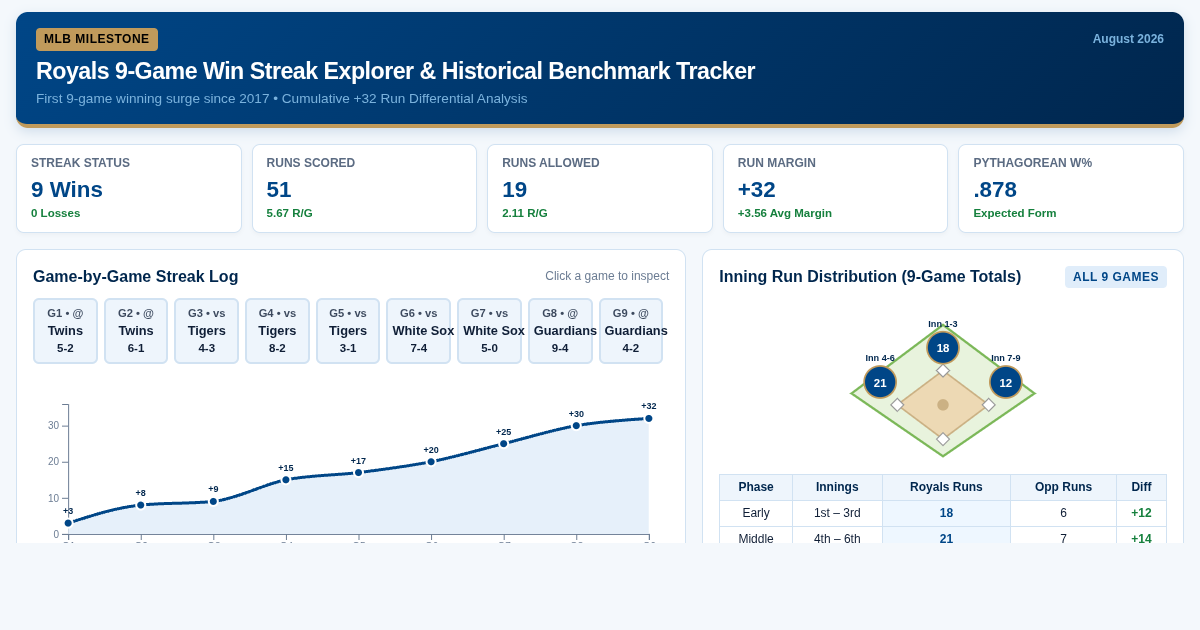Click the Royals Runs column header
This screenshot has height=630, width=1200.
(x=946, y=487)
